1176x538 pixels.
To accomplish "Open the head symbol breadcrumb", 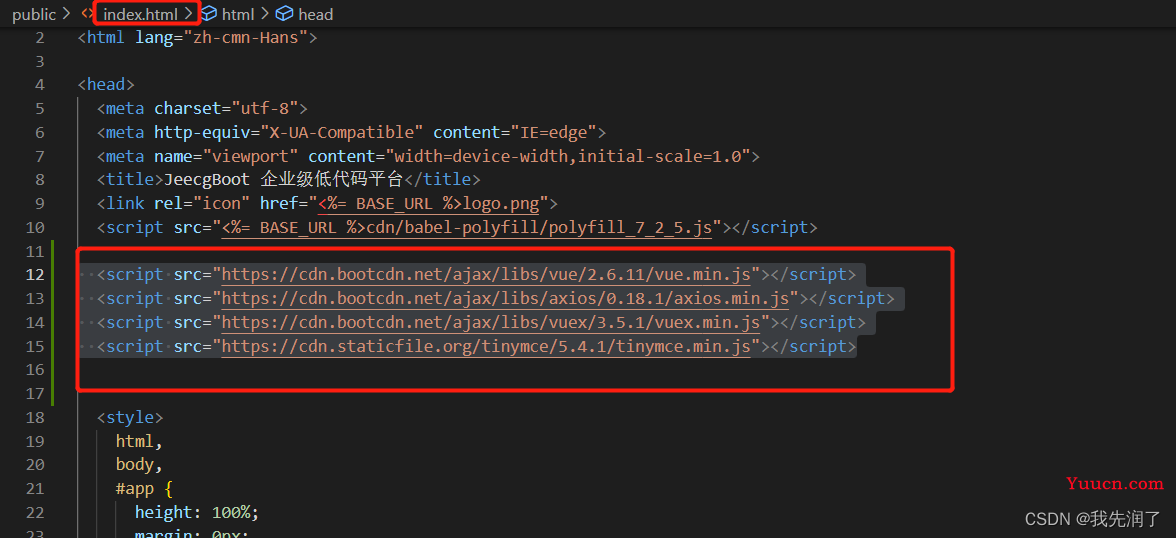I will pyautogui.click(x=316, y=14).
